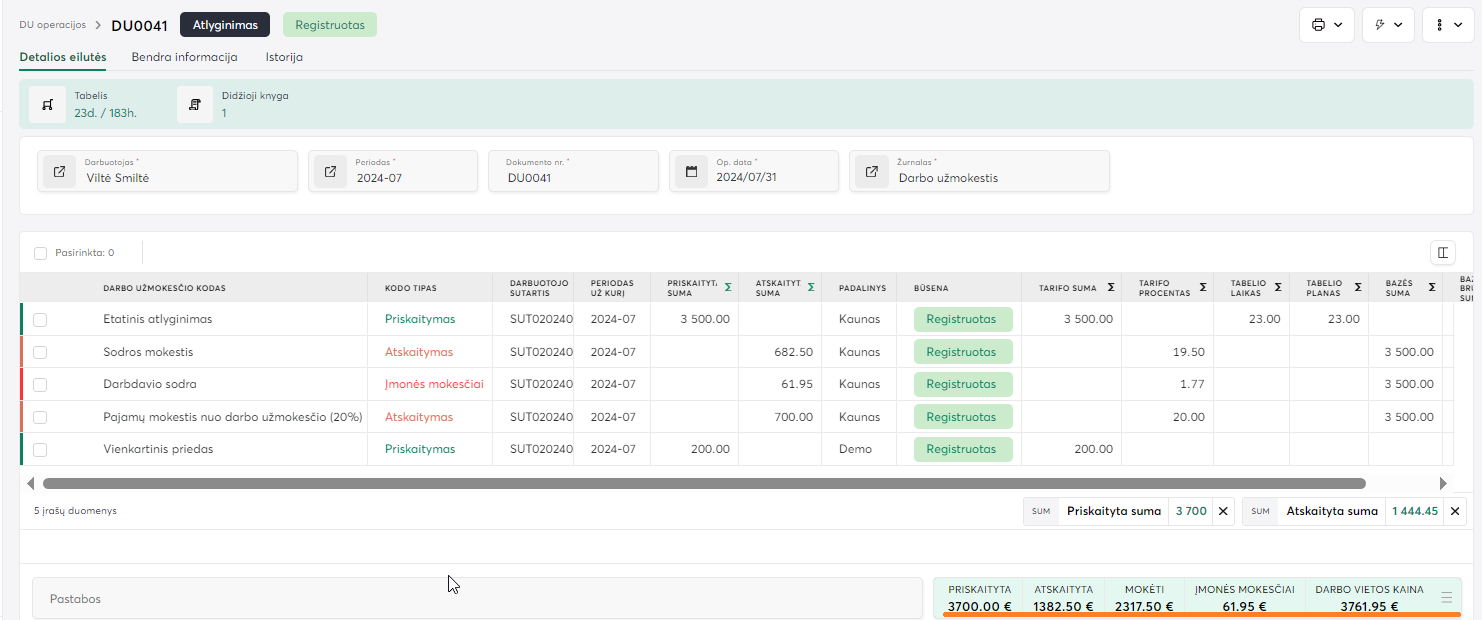
Task: Open the Tabelis timesheet icon
Action: coord(47,105)
